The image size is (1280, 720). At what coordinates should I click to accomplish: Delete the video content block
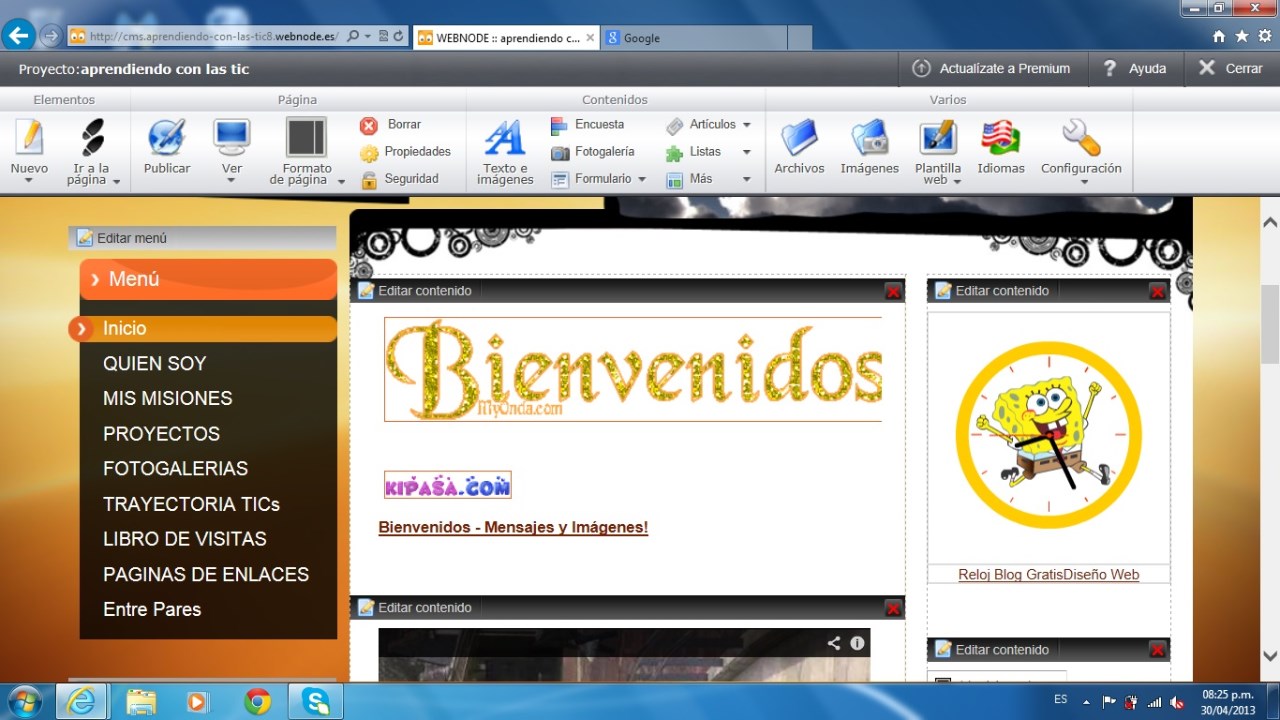point(893,609)
